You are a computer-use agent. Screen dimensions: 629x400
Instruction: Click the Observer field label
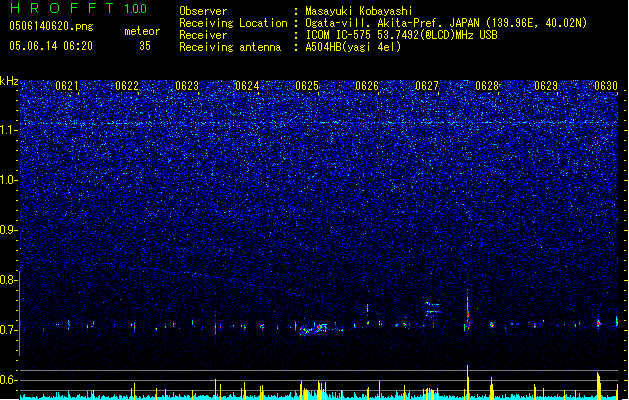[203, 11]
